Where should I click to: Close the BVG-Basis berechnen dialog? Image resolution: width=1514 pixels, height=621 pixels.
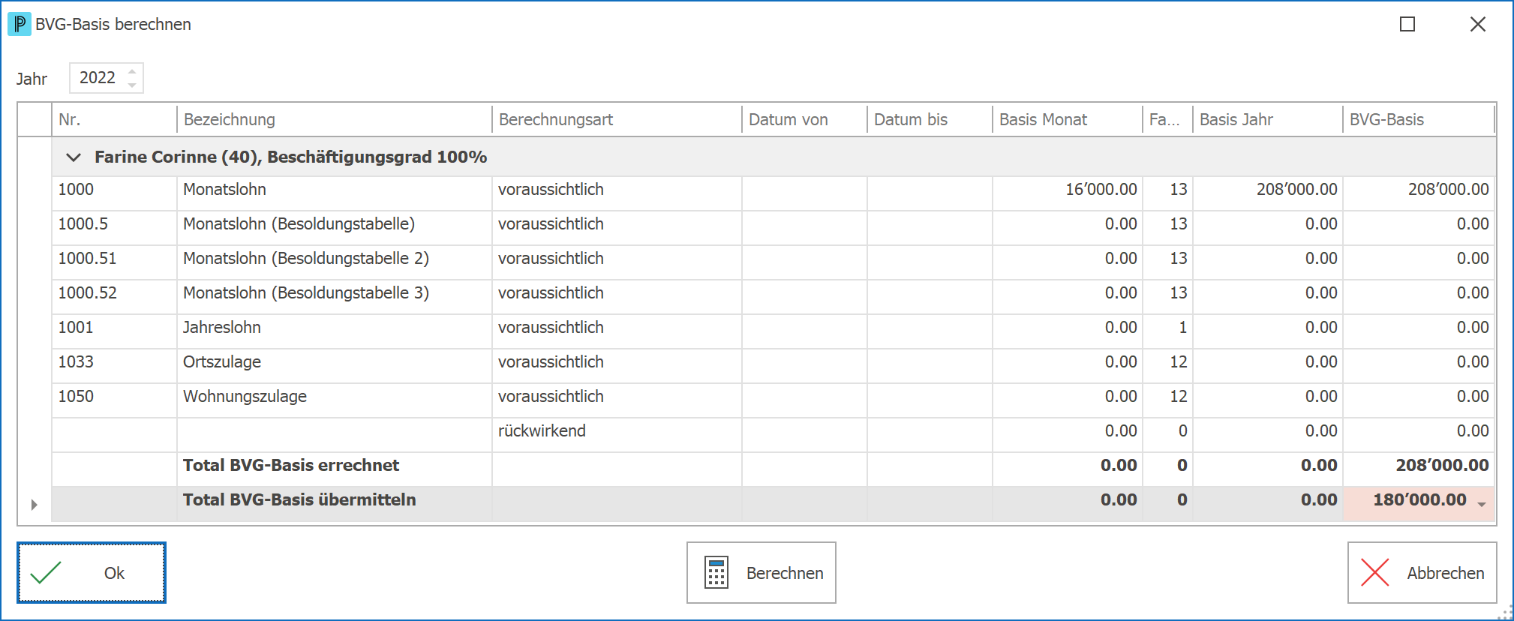[1477, 24]
